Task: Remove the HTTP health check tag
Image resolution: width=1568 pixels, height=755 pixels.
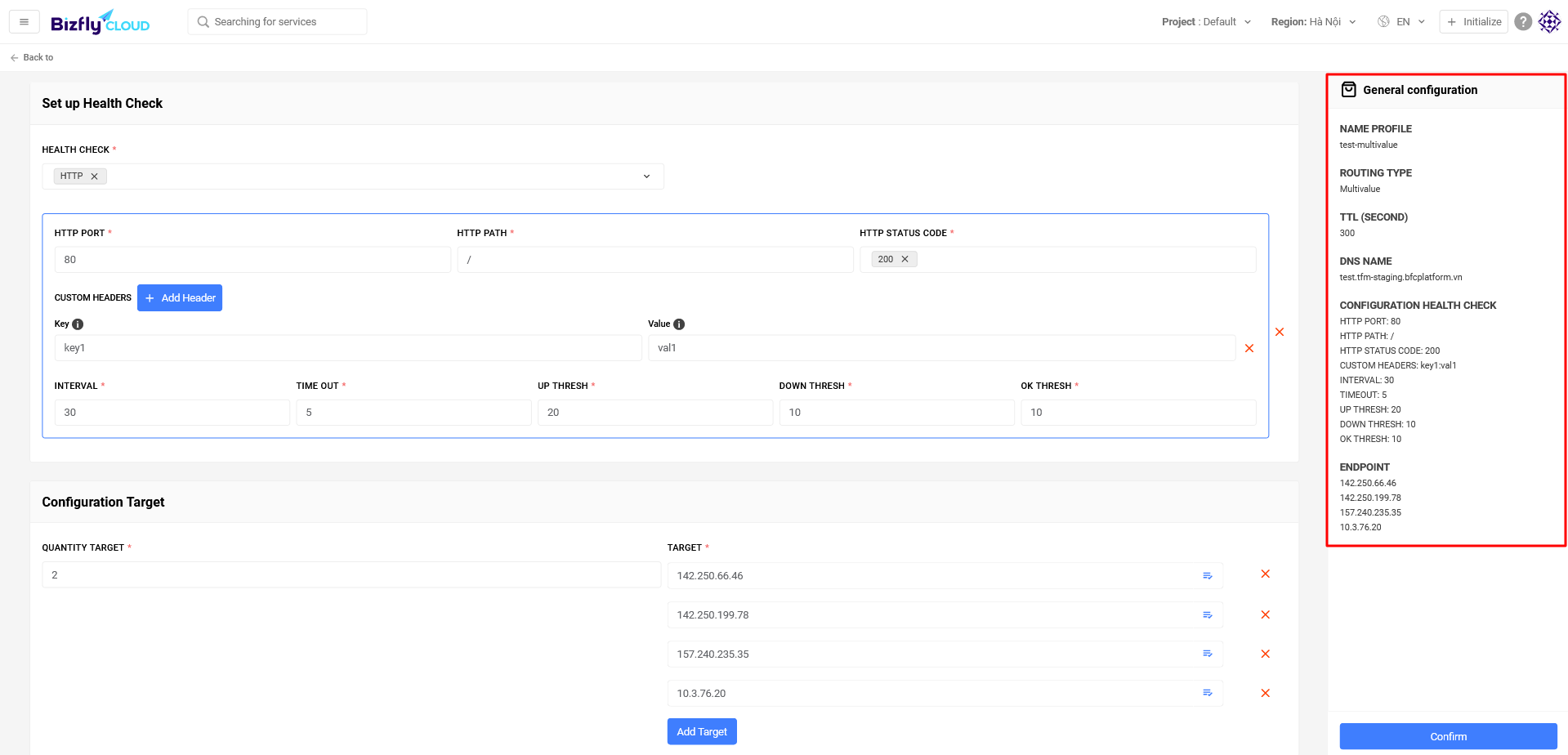Action: 94,176
